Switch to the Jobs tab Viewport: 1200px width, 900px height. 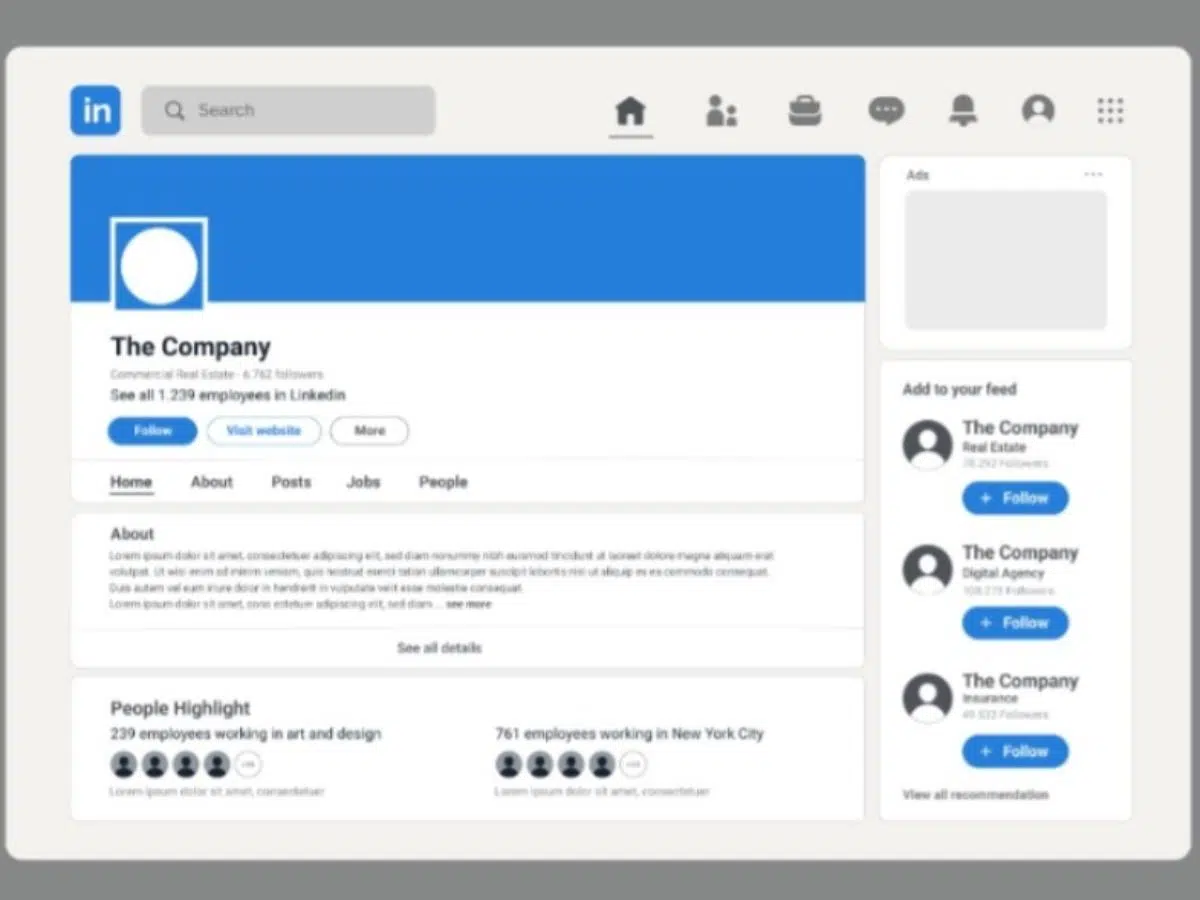click(363, 482)
